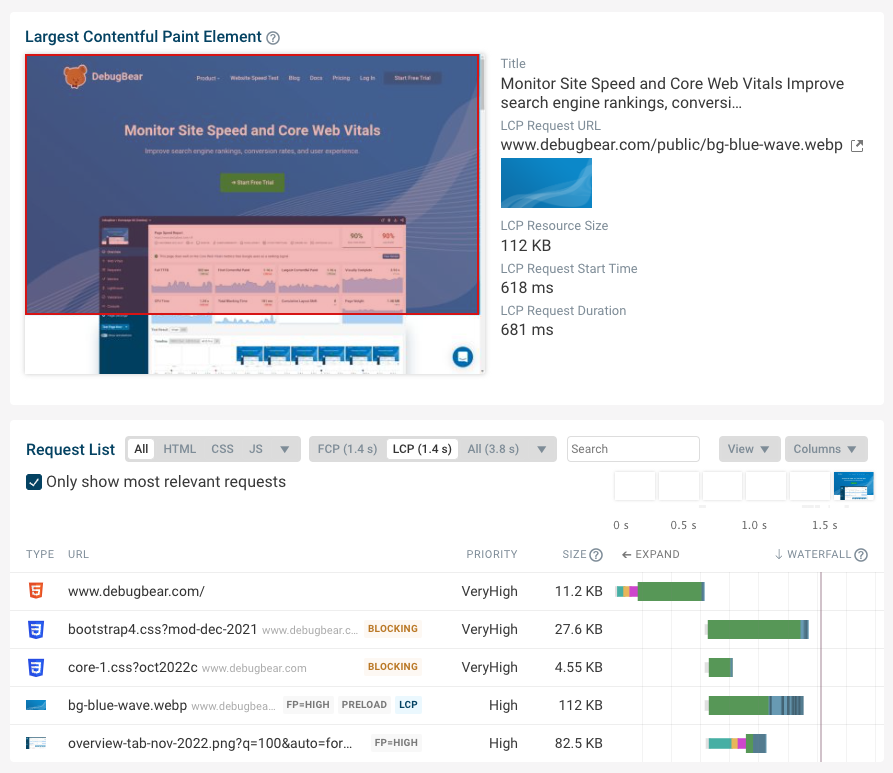893x773 pixels.
Task: Uncheck Only show most relevant requests
Action: (34, 482)
